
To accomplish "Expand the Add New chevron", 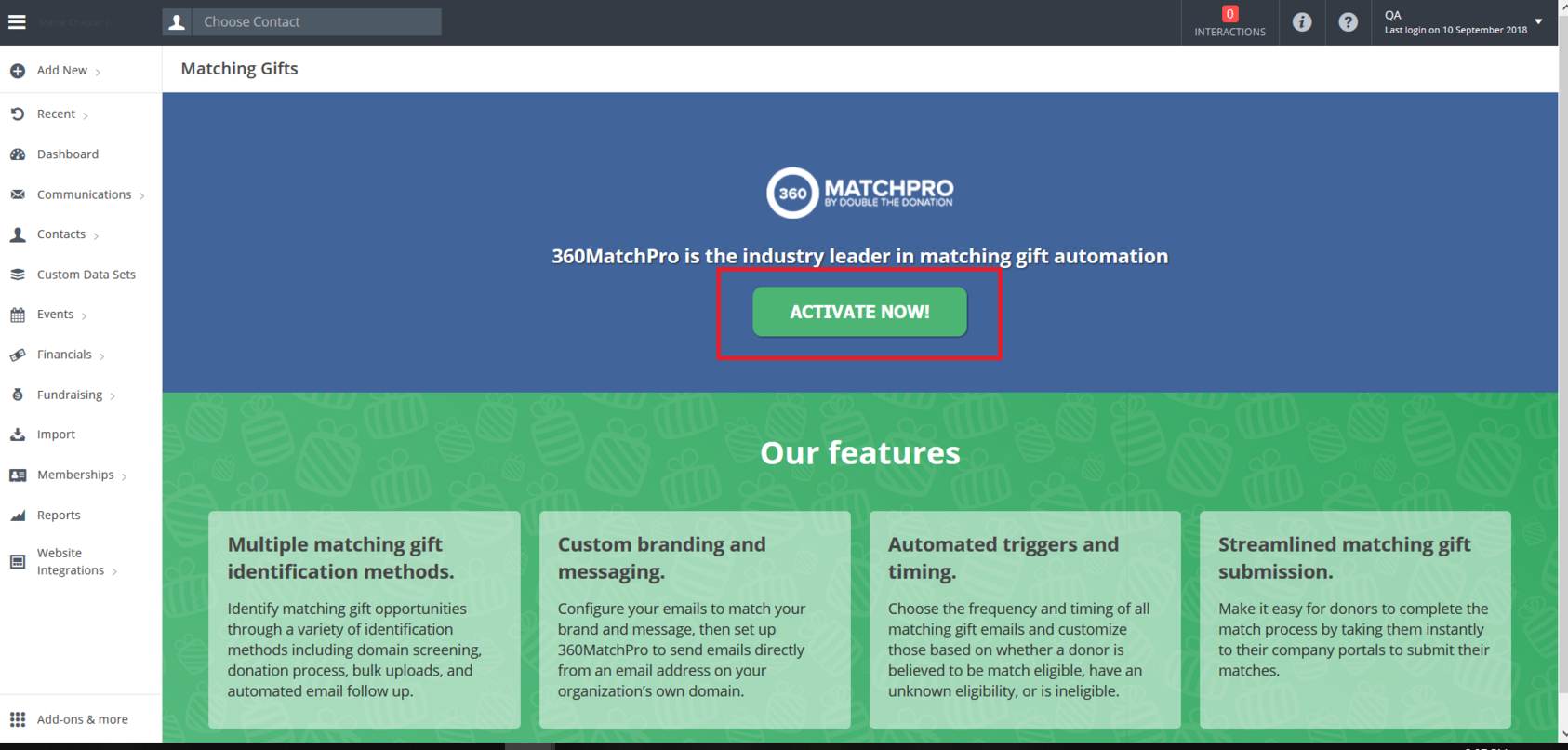I will click(x=98, y=72).
